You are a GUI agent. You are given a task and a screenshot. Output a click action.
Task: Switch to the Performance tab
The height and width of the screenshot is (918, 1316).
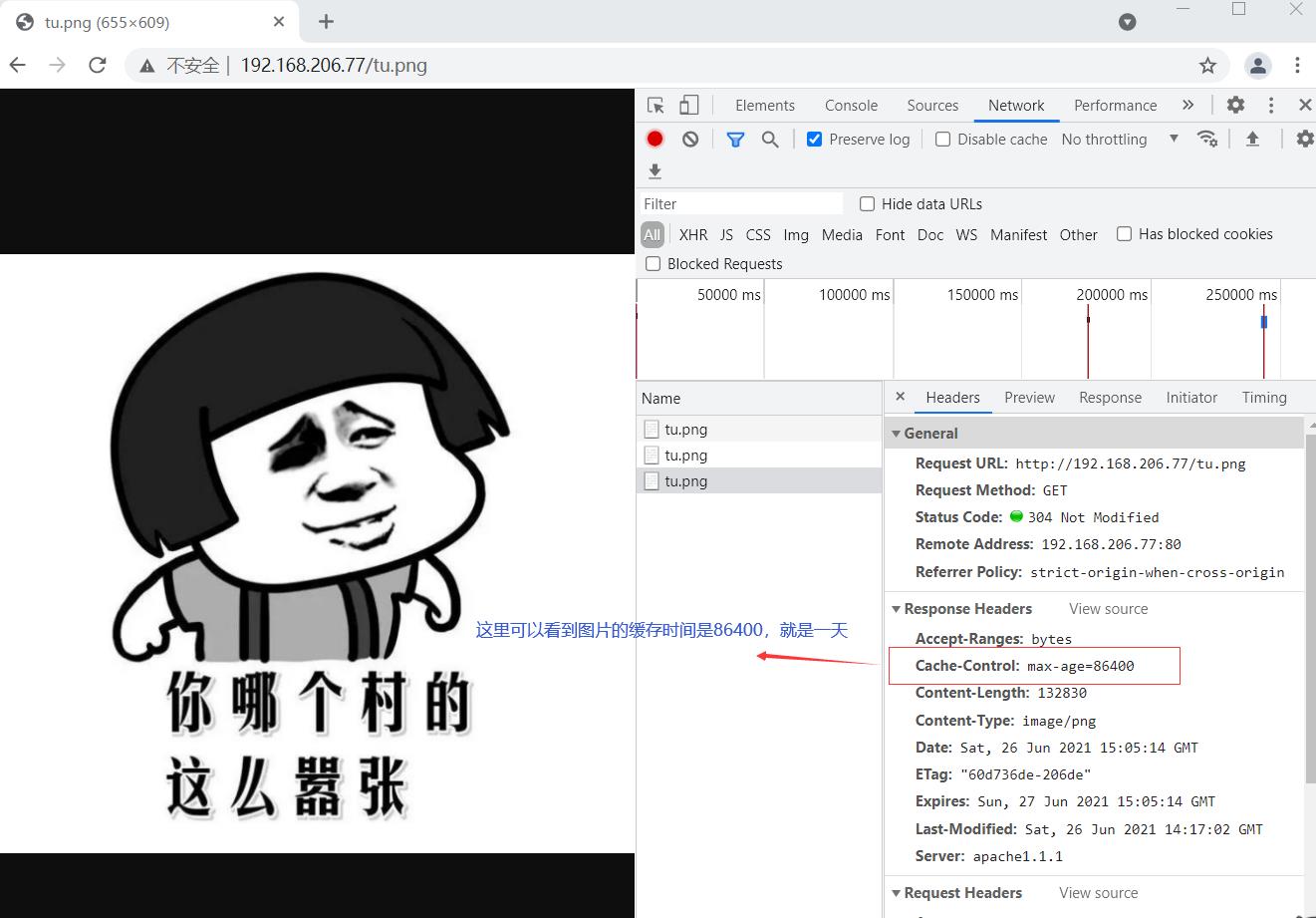point(1115,105)
